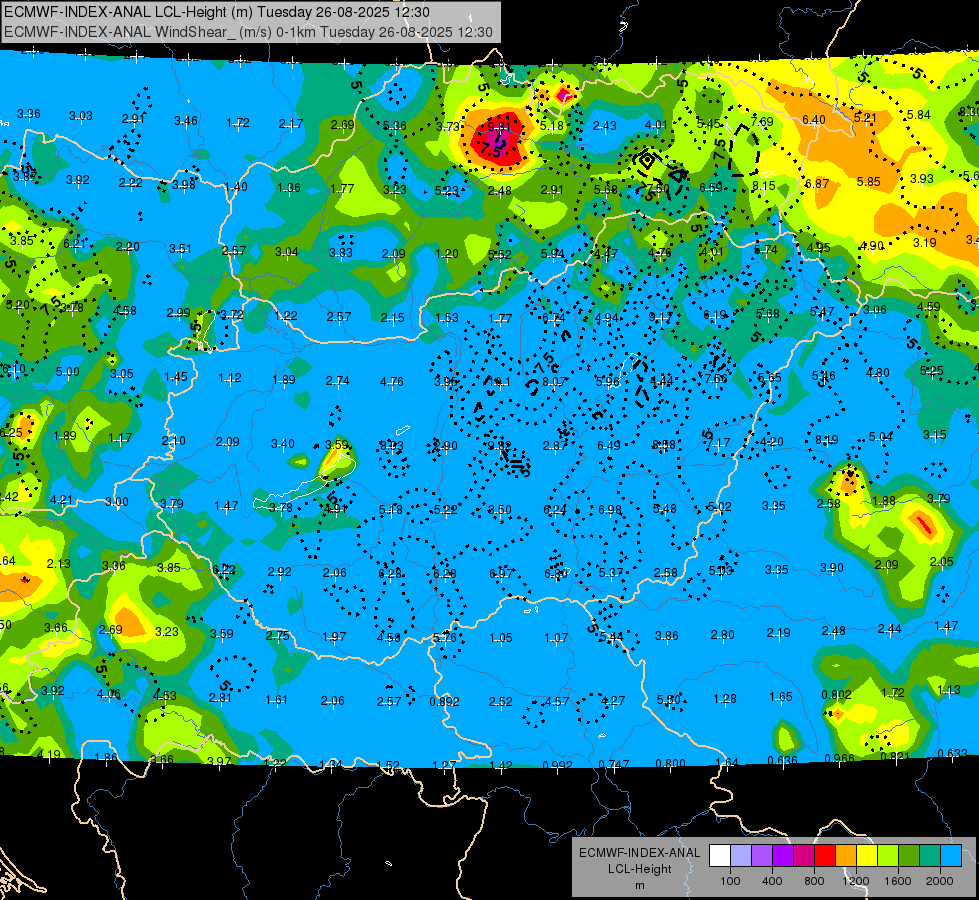The height and width of the screenshot is (900, 979).
Task: Click the wind shear value 1.61
Action: (276, 700)
